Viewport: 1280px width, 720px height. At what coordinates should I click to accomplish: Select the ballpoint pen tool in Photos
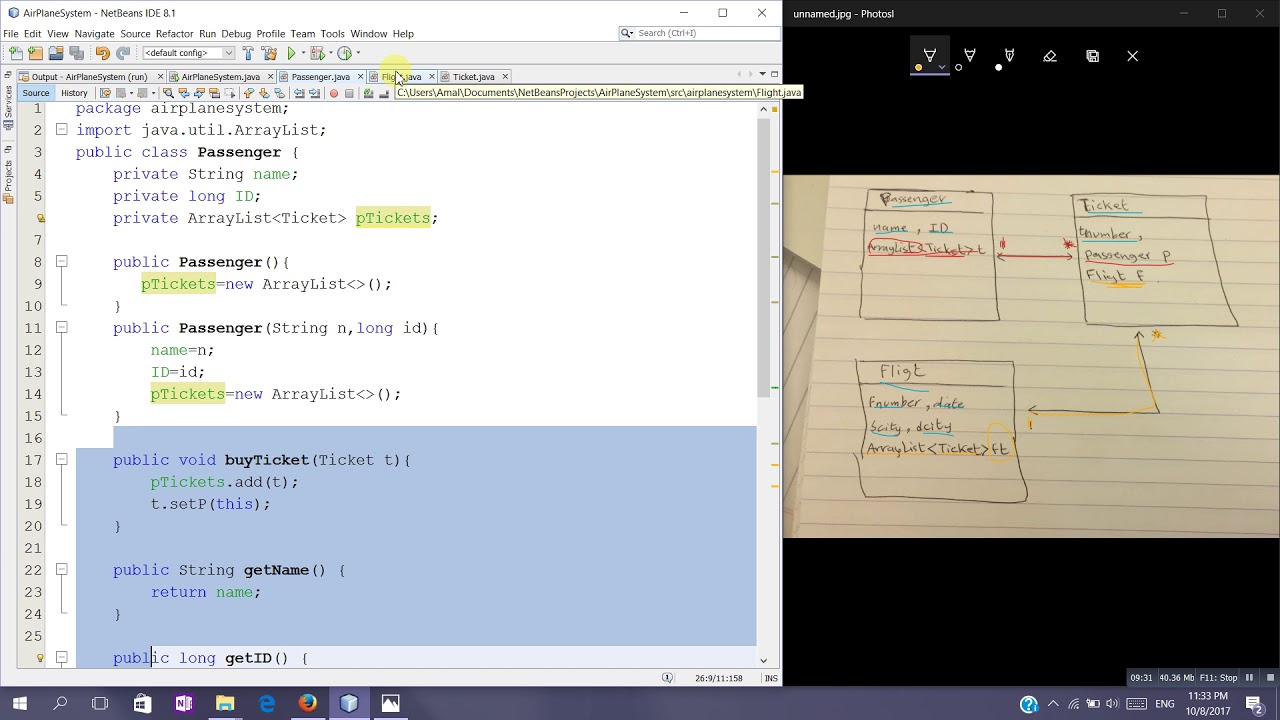(930, 56)
